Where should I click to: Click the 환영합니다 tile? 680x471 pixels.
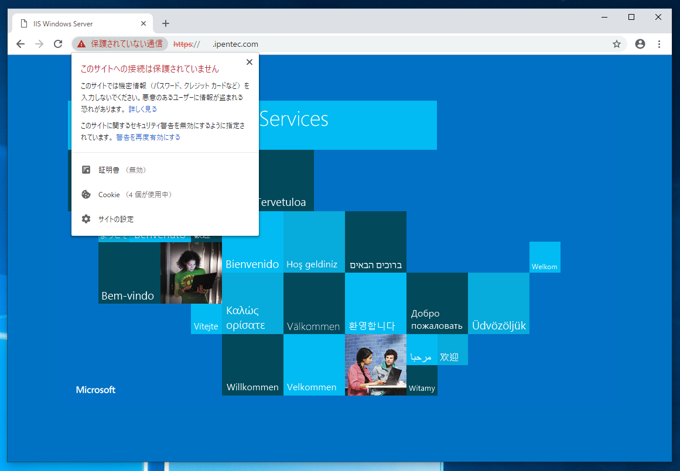click(x=376, y=304)
